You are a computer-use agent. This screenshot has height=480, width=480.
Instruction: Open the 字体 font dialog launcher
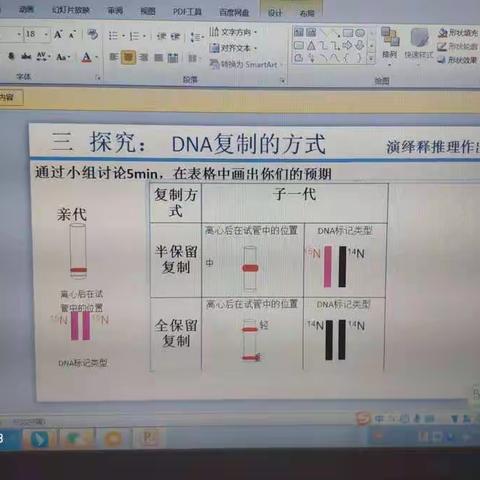[98, 78]
